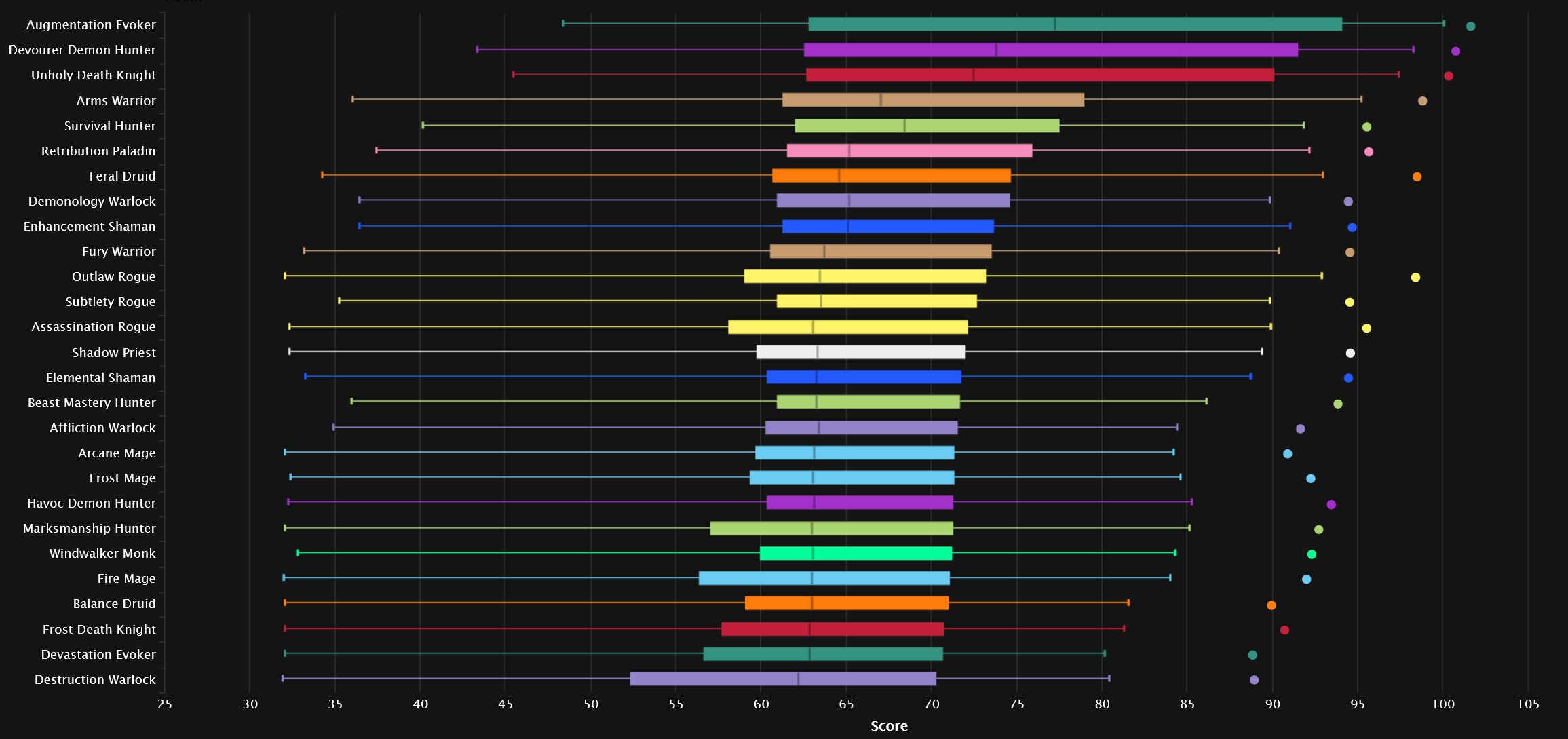
Task: Click the Destruction Warlock lavender box
Action: pos(782,679)
